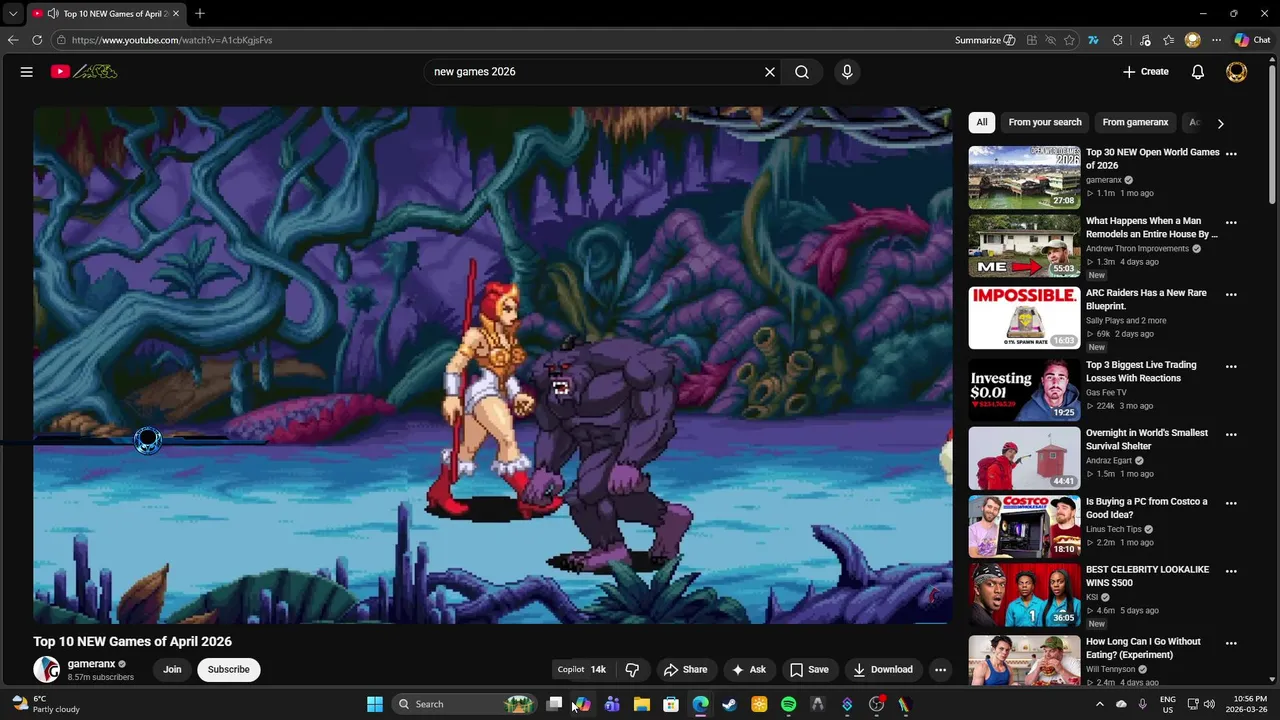Click the magnifier search button
The height and width of the screenshot is (720, 1280).
point(802,72)
